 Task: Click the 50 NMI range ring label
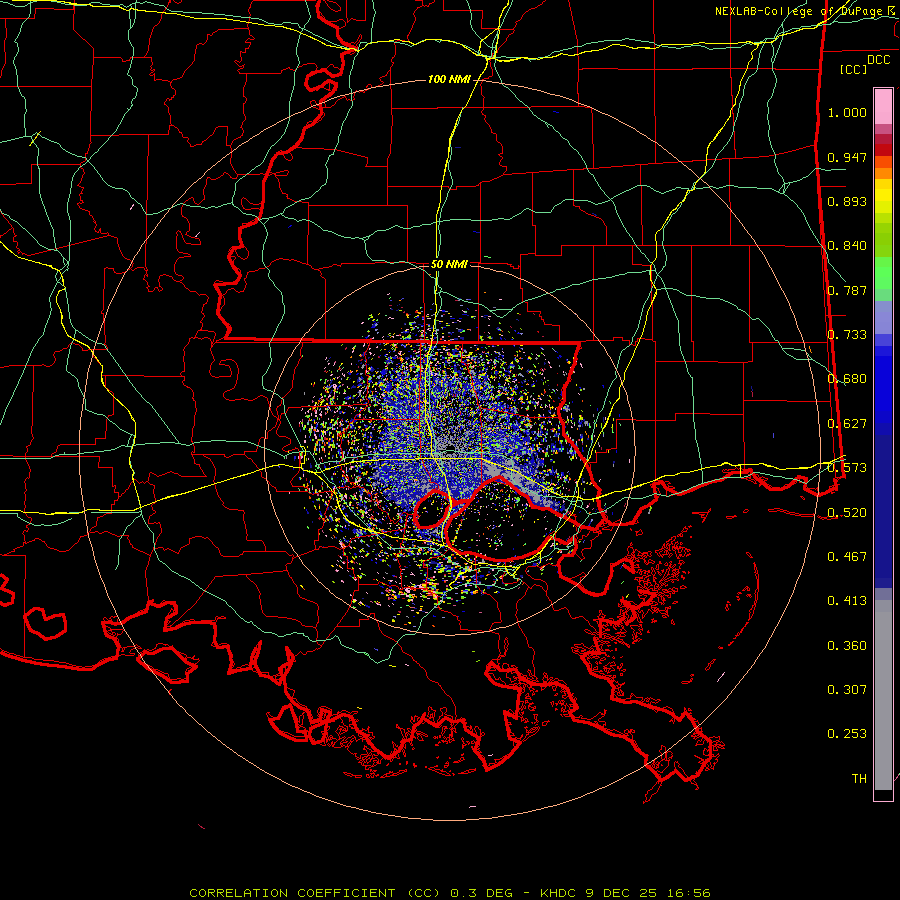[x=449, y=265]
